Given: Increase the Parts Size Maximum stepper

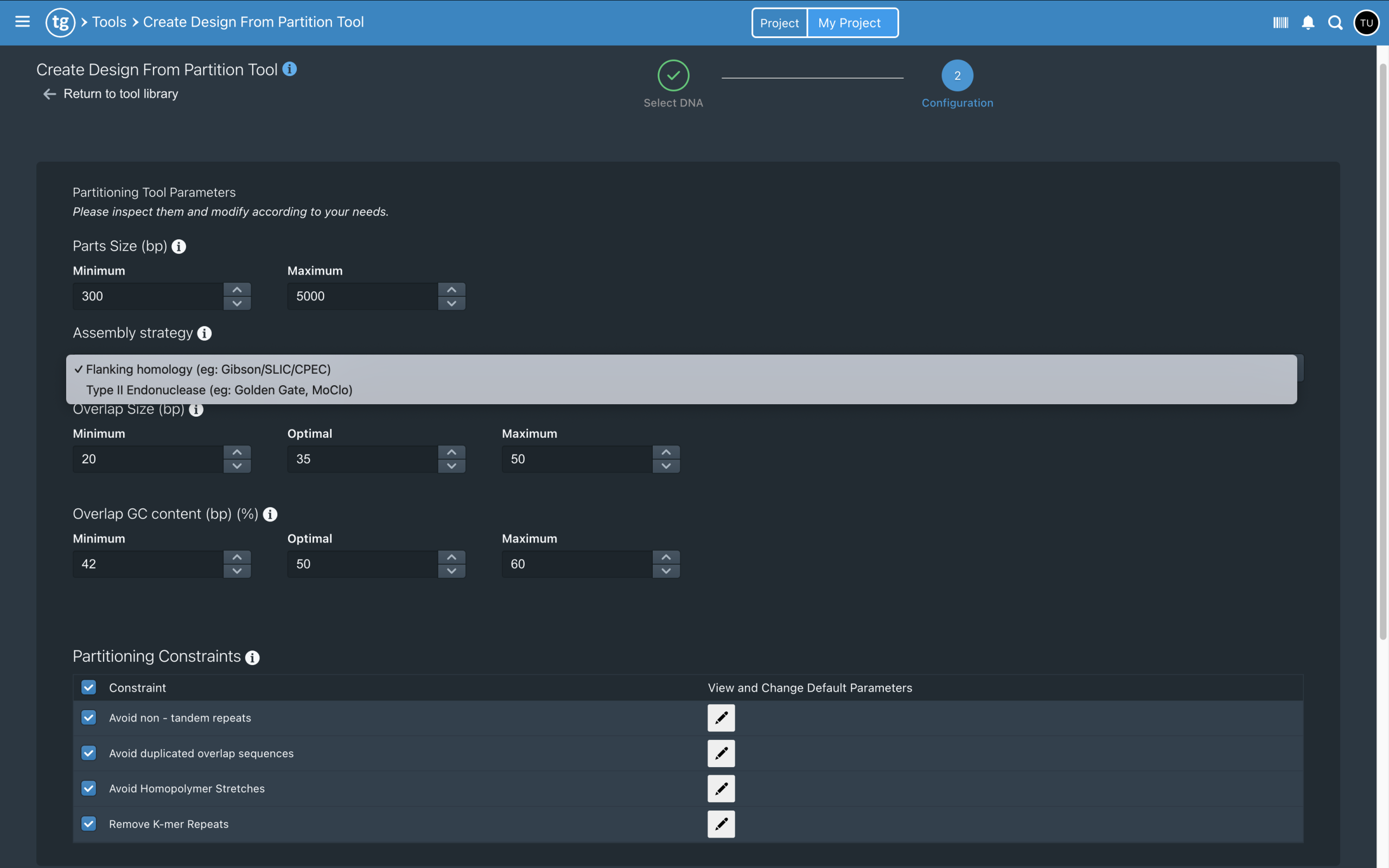Looking at the screenshot, I should click(452, 289).
